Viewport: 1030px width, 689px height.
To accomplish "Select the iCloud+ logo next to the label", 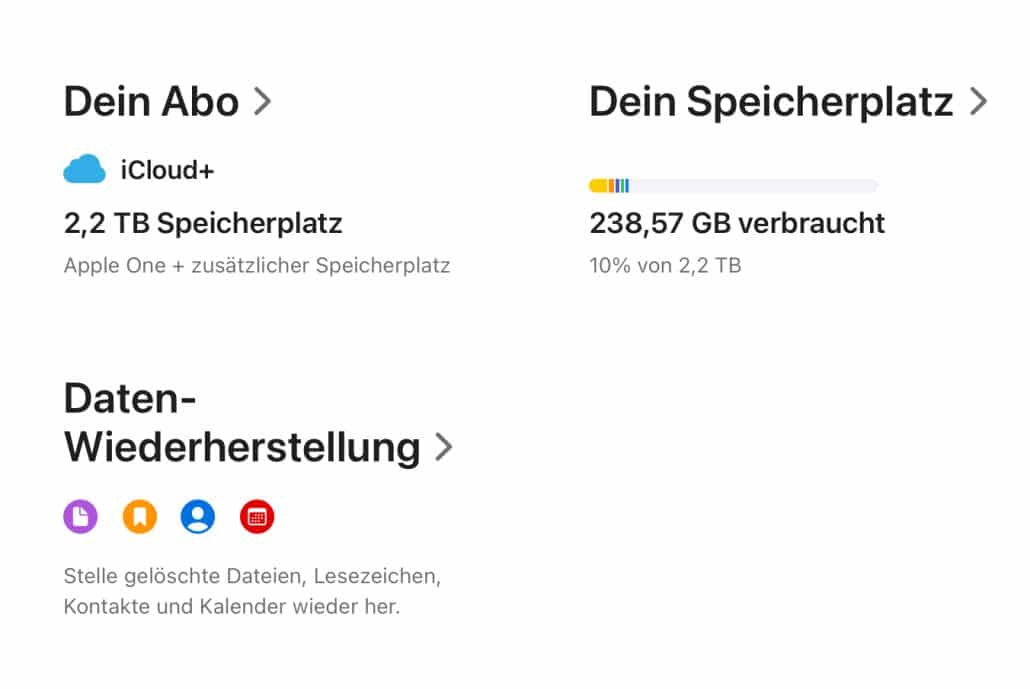I will (x=84, y=168).
